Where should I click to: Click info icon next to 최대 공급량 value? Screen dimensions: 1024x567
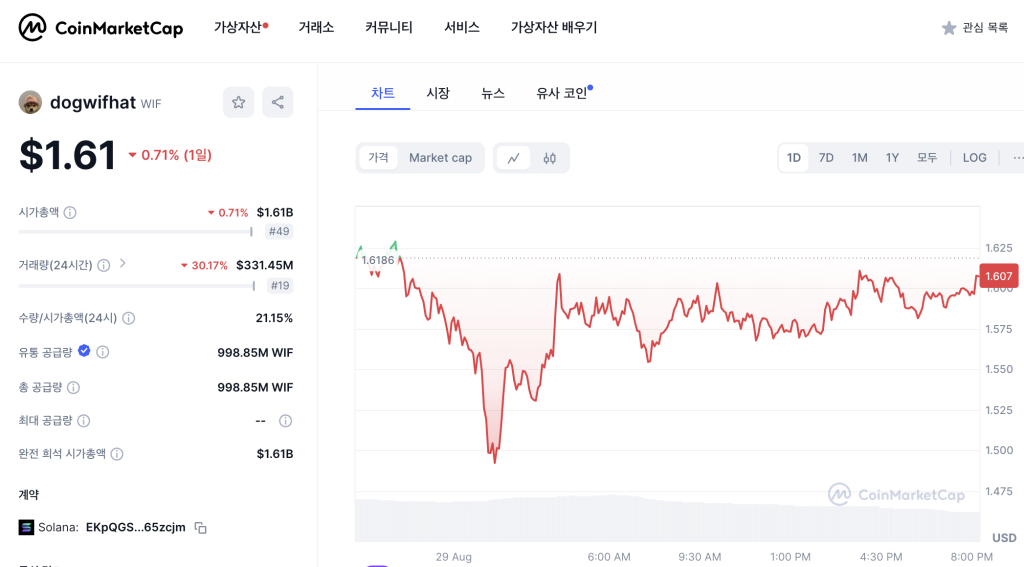pos(285,421)
